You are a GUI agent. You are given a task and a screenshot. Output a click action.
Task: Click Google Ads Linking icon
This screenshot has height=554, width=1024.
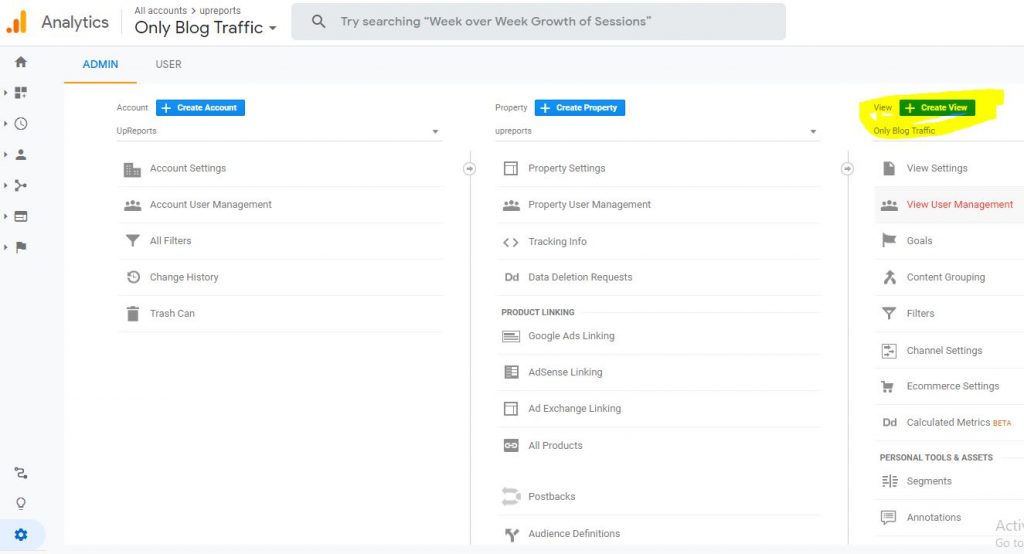pyautogui.click(x=511, y=336)
